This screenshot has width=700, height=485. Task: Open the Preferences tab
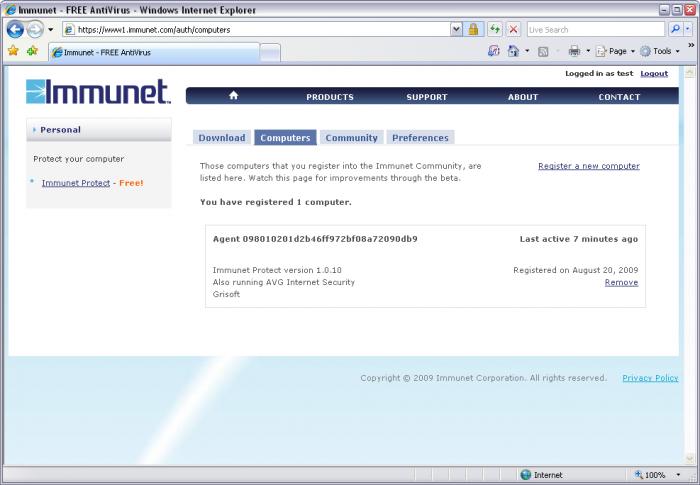(420, 138)
